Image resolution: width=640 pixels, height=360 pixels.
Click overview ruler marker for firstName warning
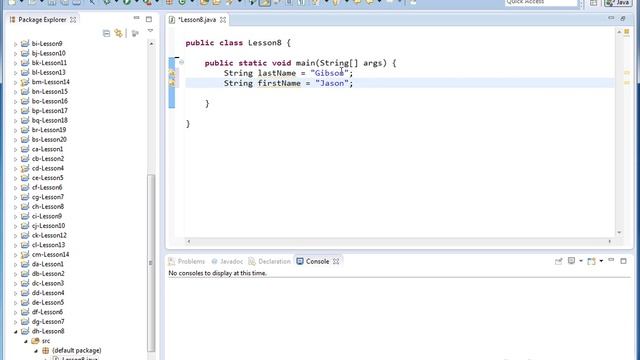click(627, 83)
